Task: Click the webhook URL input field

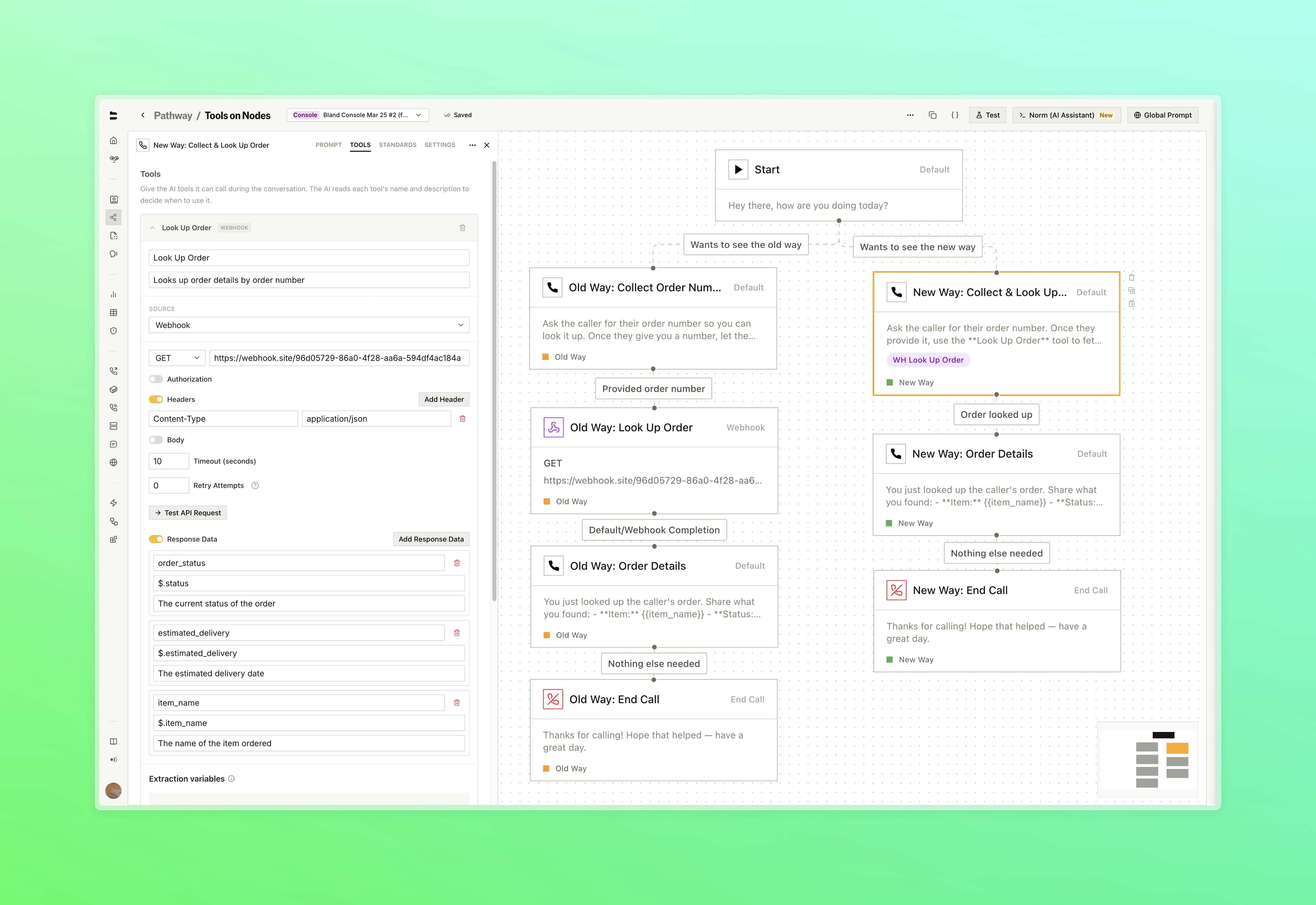Action: (x=340, y=358)
